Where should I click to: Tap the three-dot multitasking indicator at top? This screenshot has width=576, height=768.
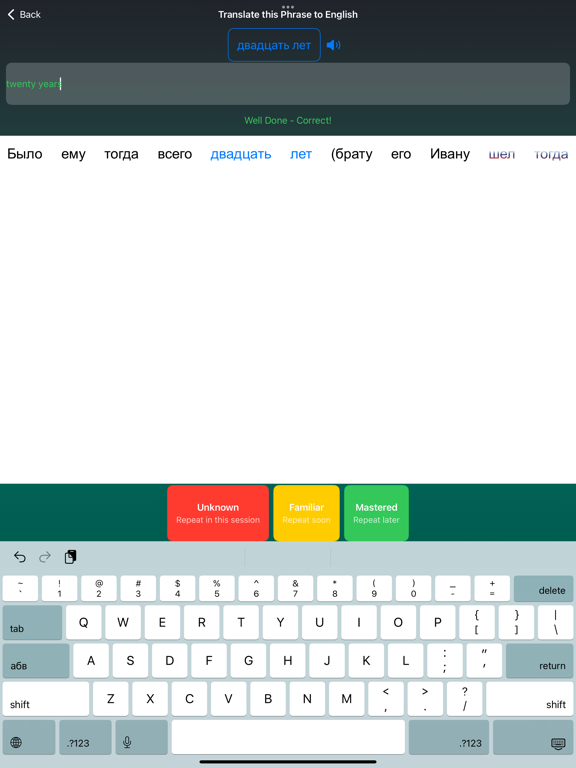[288, 6]
